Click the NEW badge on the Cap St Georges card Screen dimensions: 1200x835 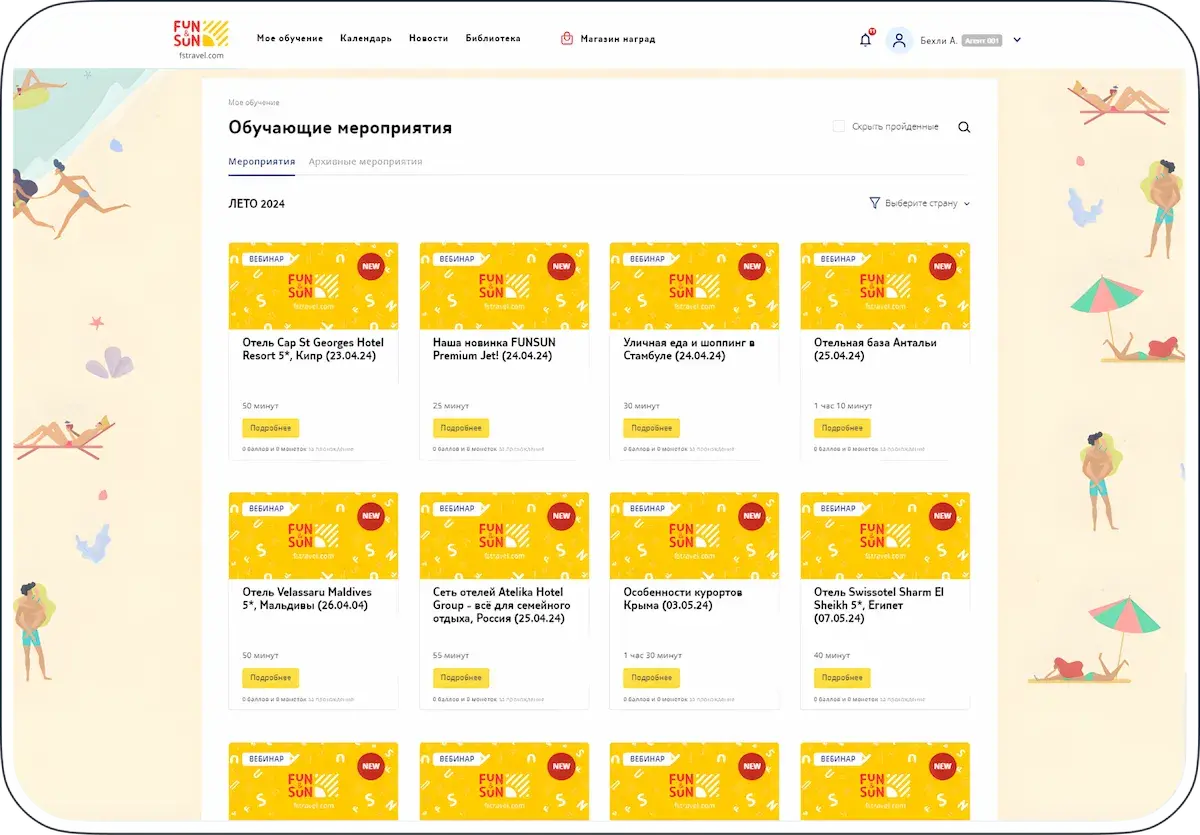371,267
